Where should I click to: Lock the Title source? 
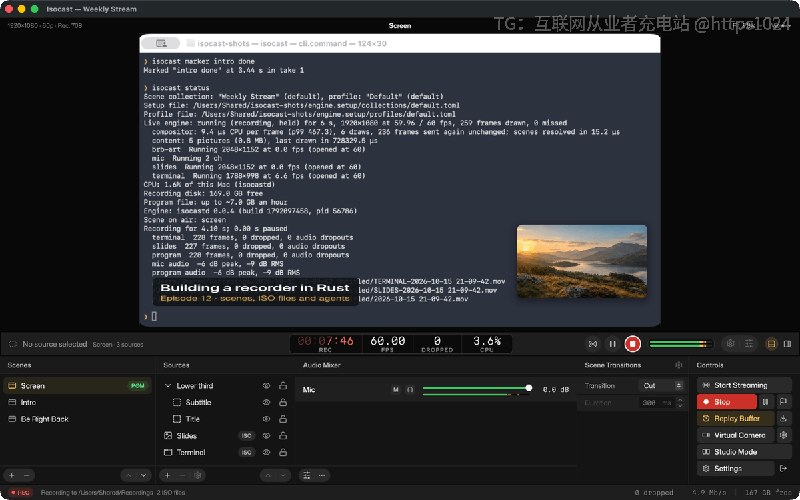coord(283,419)
